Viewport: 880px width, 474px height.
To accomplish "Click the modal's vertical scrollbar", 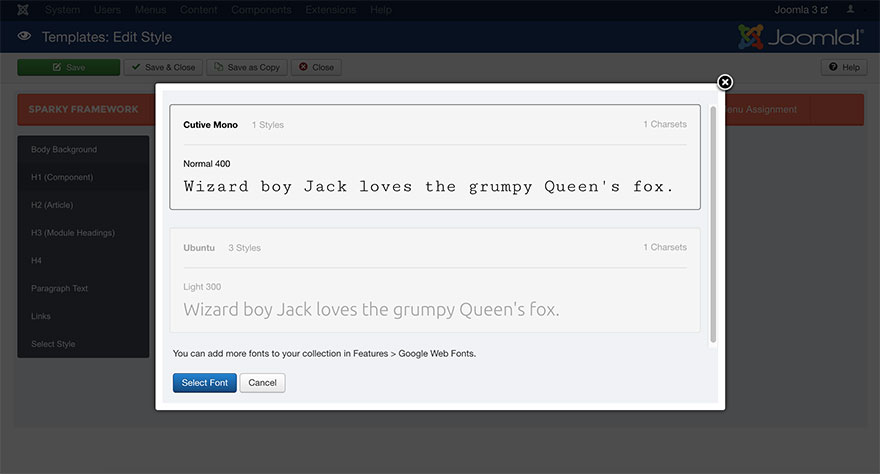I will [x=713, y=224].
